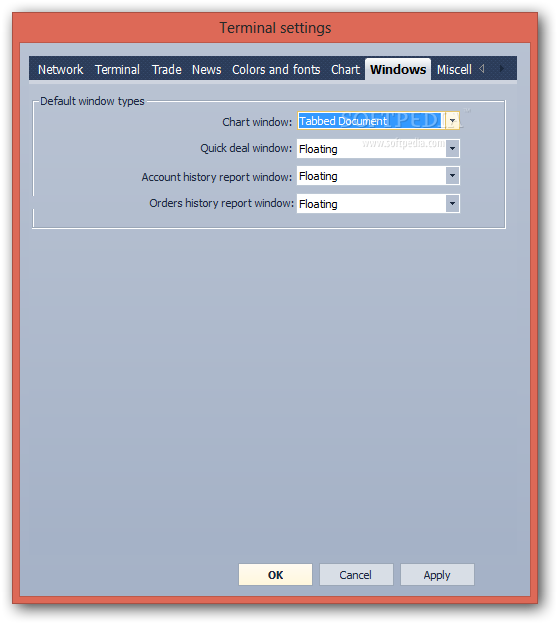The image size is (558, 624).
Task: Click the 'Chart window:' label
Action: (x=257, y=122)
